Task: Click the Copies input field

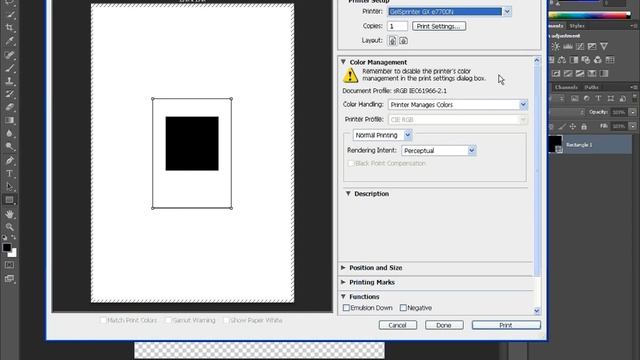Action: (x=398, y=26)
